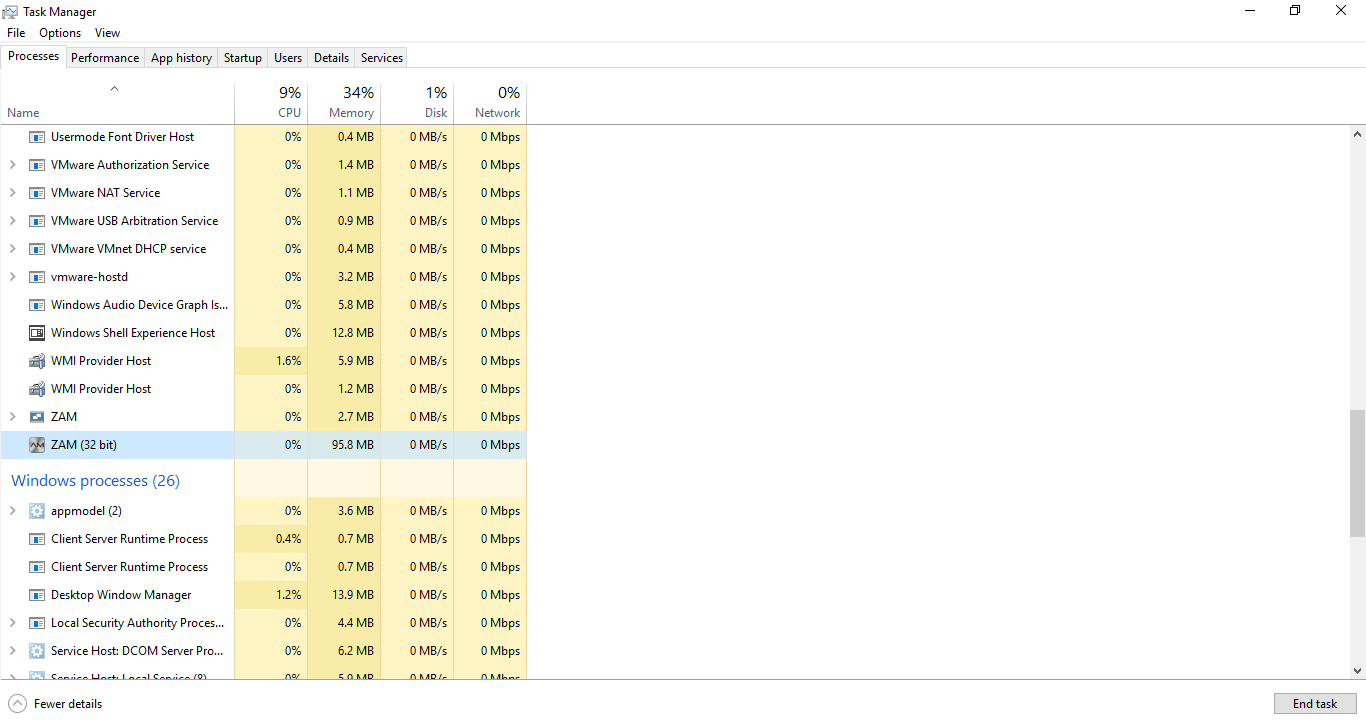Click the End task button

1314,703
